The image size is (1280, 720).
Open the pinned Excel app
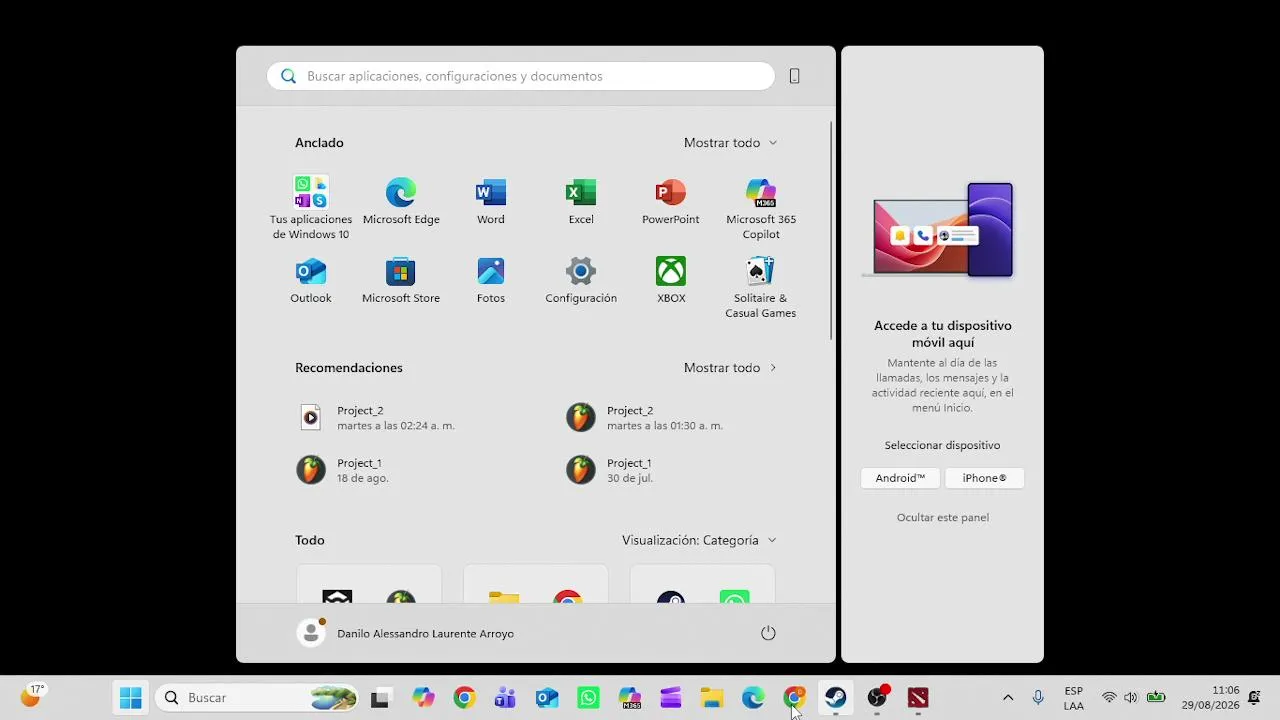(x=581, y=201)
